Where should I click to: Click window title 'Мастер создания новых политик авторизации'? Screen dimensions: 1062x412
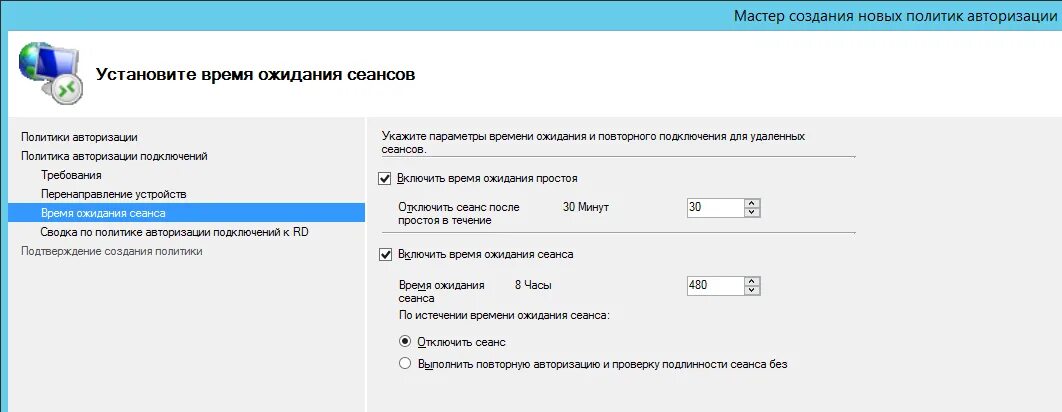pos(895,16)
